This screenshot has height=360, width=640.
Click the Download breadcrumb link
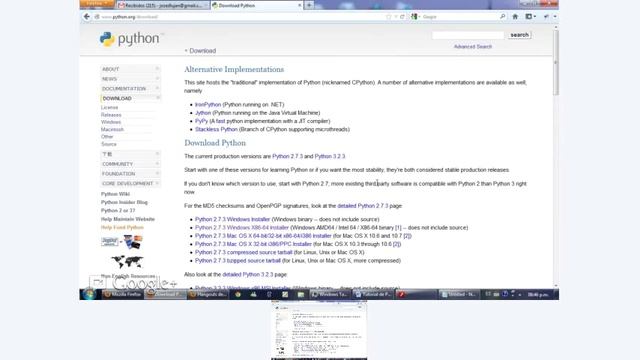point(202,51)
